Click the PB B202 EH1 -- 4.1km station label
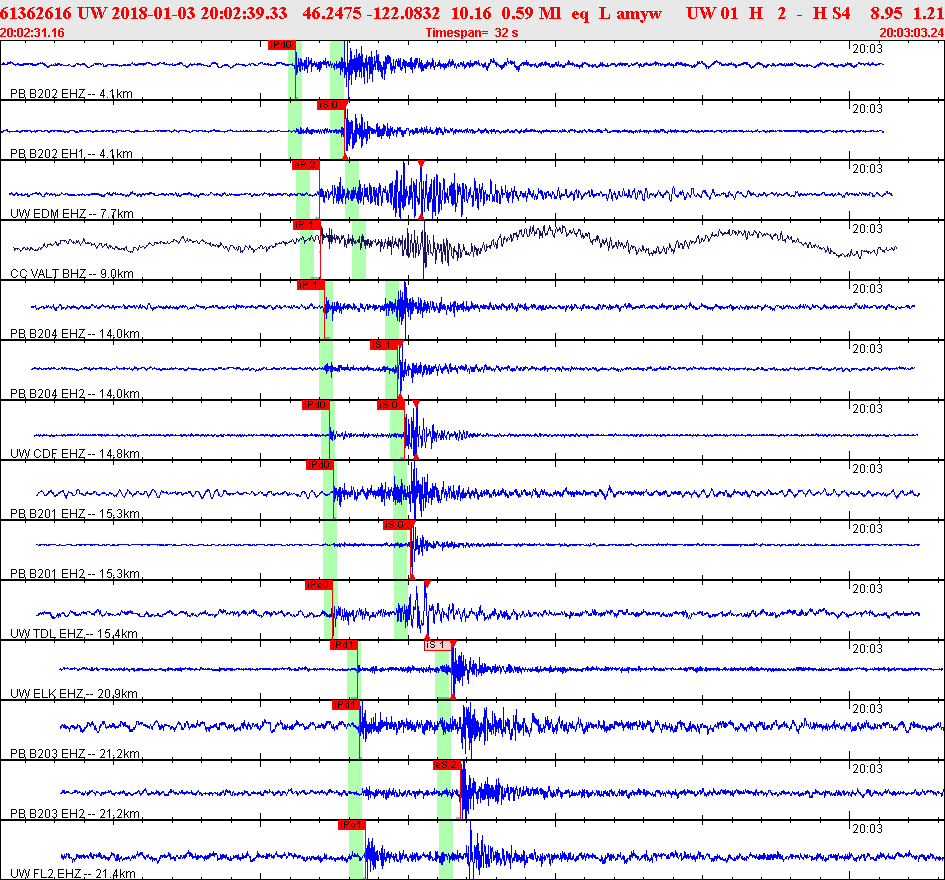This screenshot has width=945, height=880. coord(71,154)
